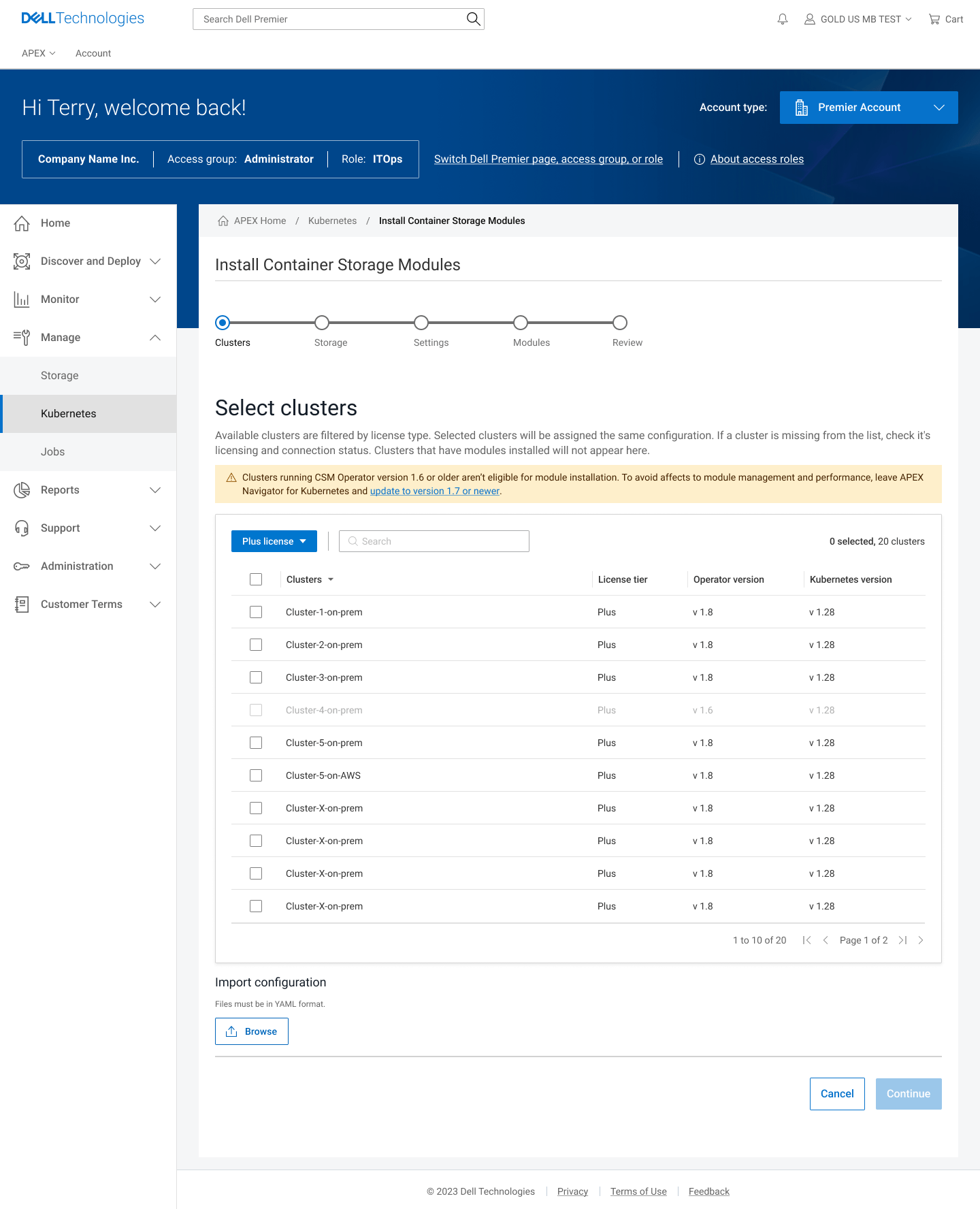
Task: Click the Review step circle in progress bar
Action: [620, 323]
